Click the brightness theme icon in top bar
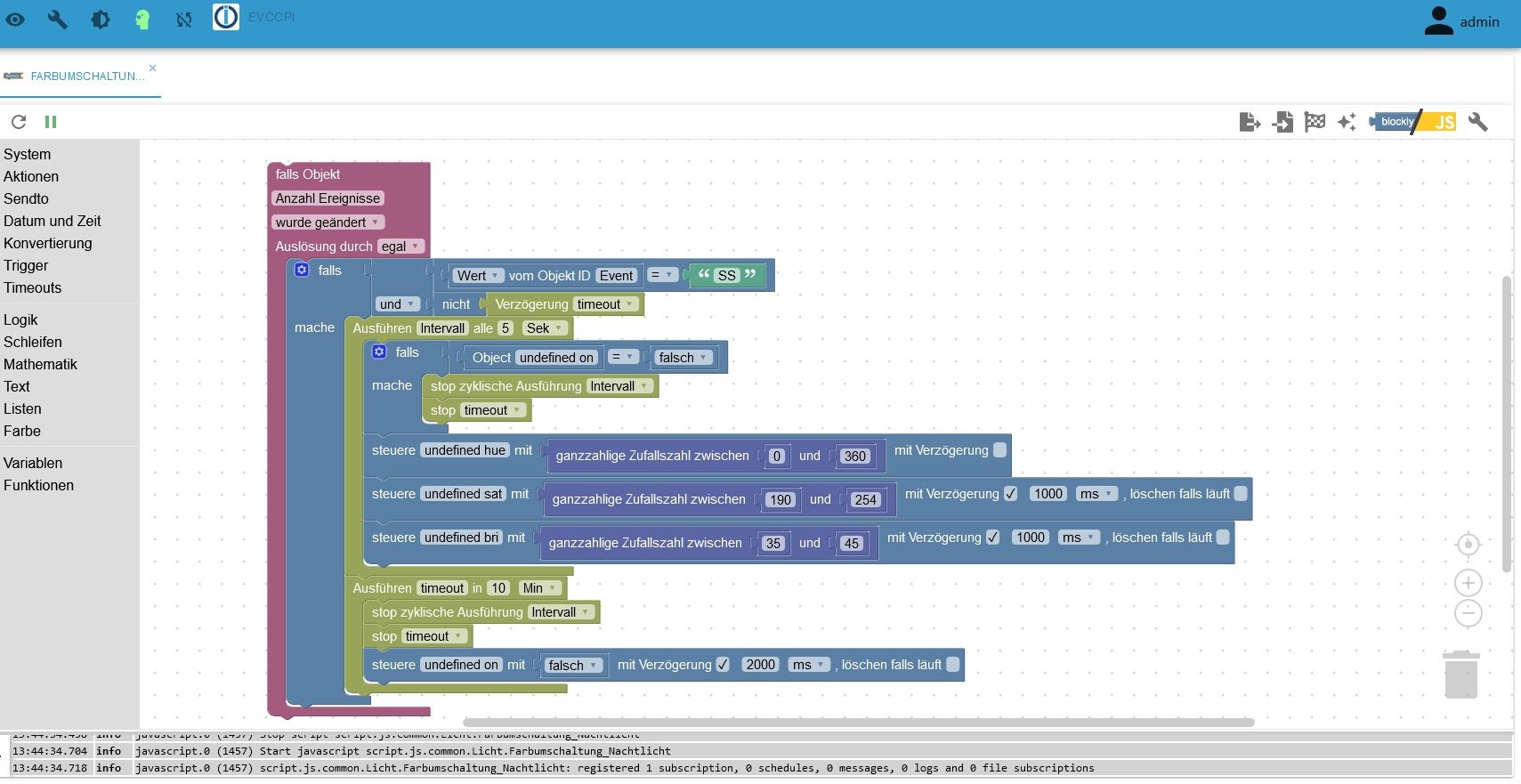The image size is (1521, 784). coord(101,19)
